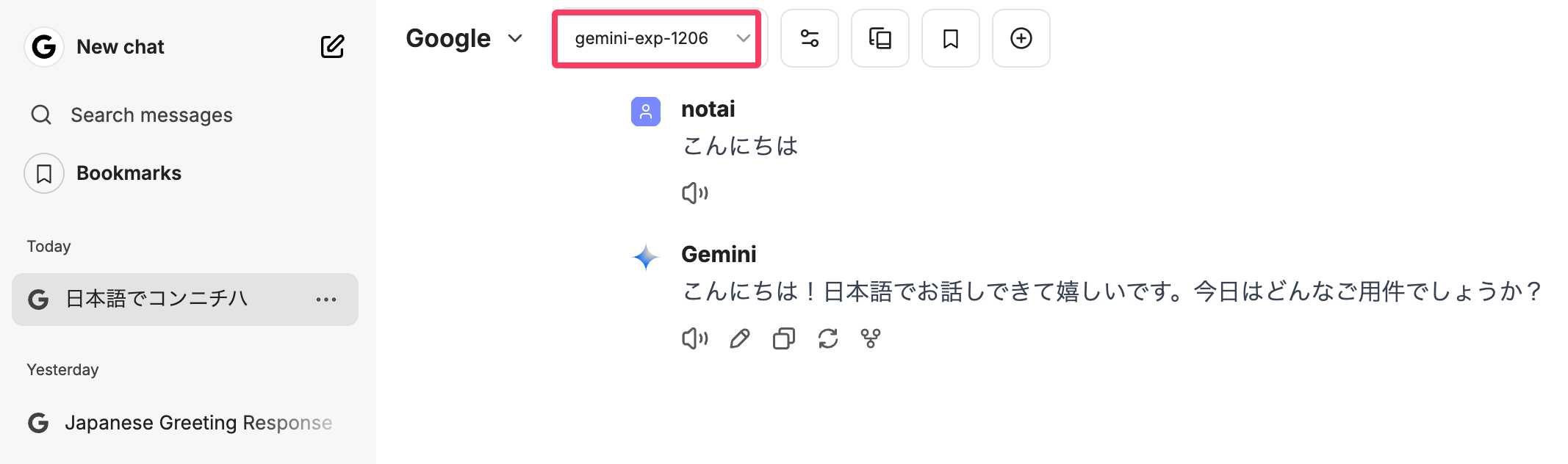The image size is (1568, 464).
Task: Play audio of the notai message
Action: 694,193
